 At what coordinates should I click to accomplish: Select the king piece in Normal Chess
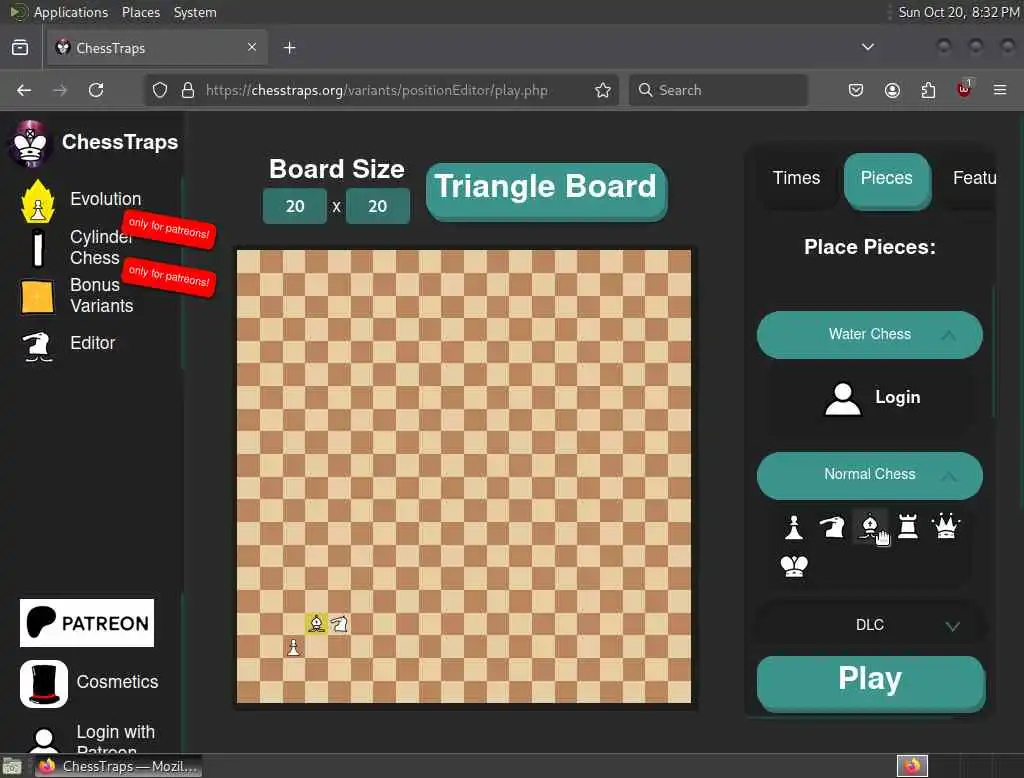794,566
